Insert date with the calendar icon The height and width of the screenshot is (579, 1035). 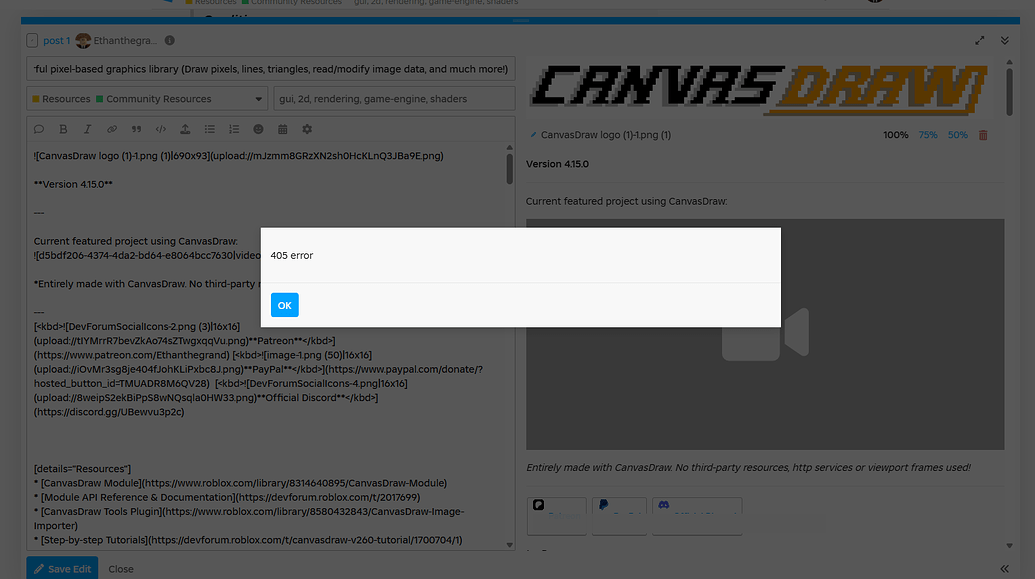(x=283, y=129)
